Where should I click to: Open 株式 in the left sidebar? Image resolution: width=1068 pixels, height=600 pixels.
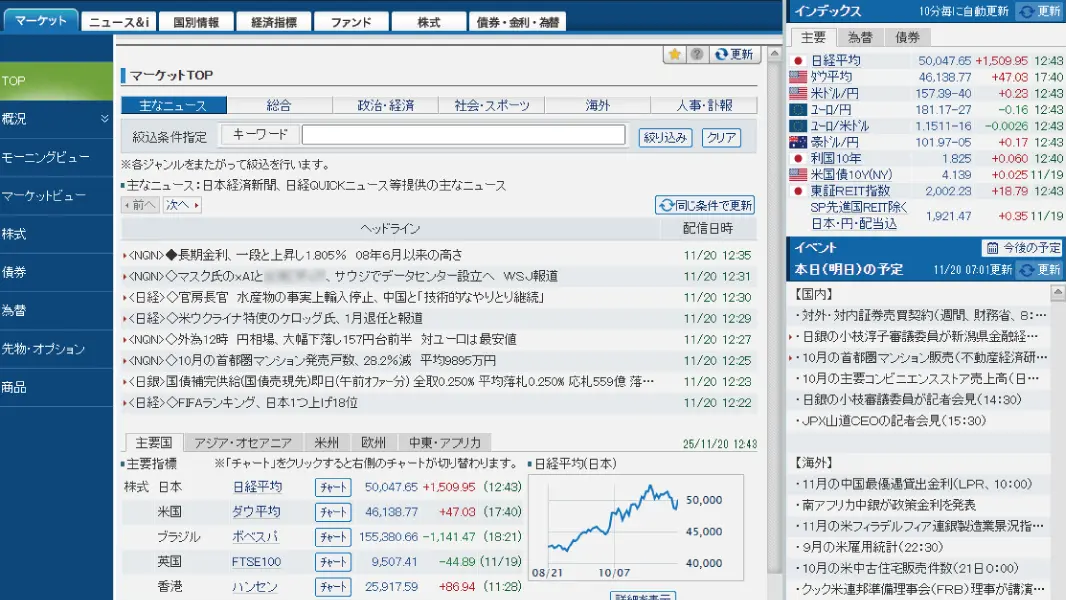(x=56, y=234)
